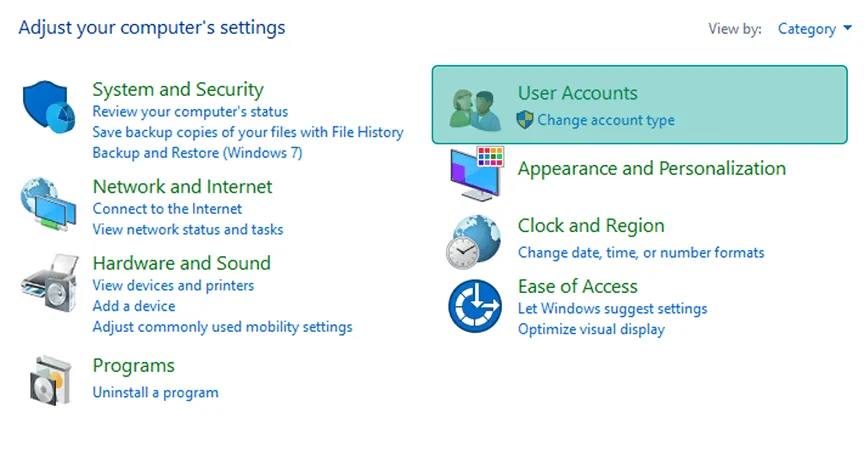Select Review your computer's status

[190, 112]
